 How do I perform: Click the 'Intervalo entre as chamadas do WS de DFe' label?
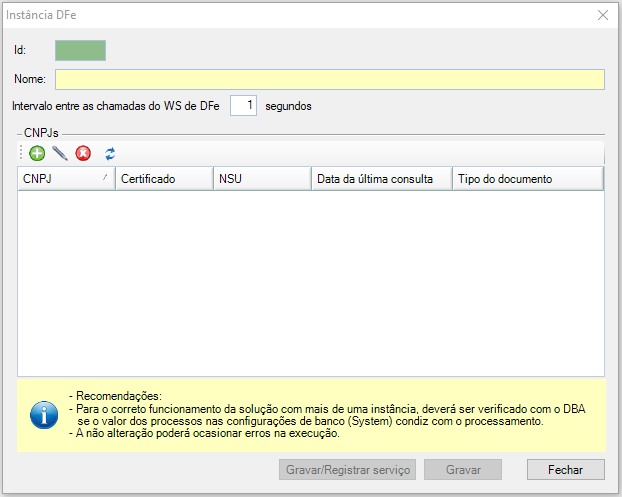coord(116,106)
